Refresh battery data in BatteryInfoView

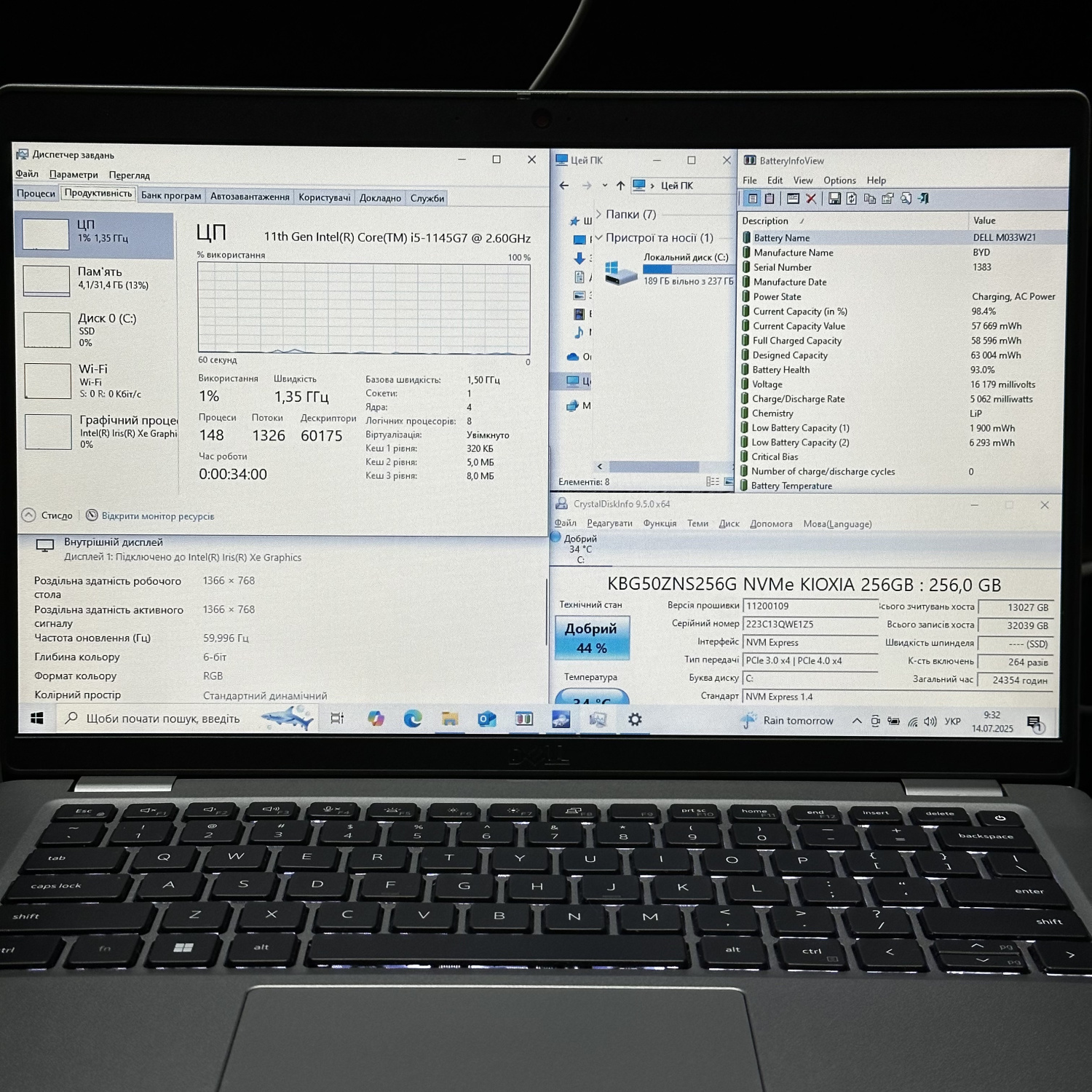(852, 198)
